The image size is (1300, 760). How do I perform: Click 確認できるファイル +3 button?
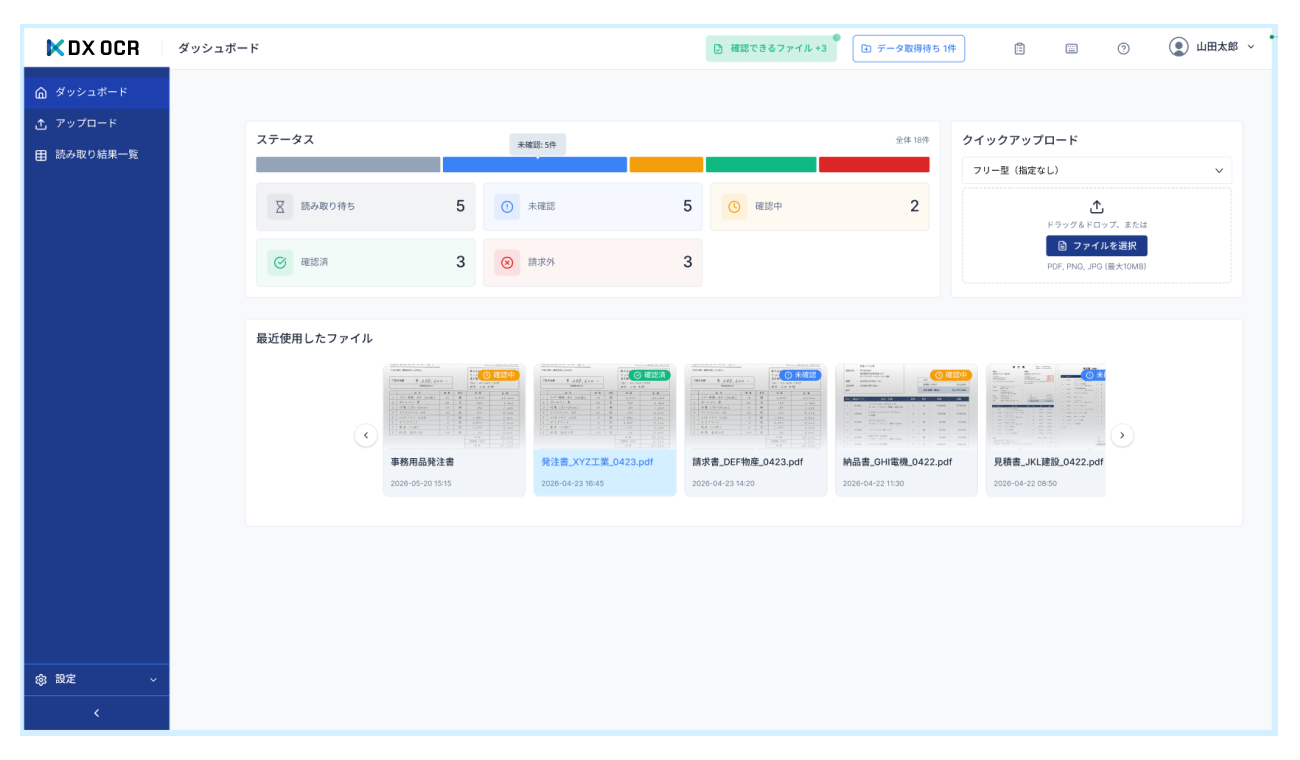pyautogui.click(x=771, y=48)
